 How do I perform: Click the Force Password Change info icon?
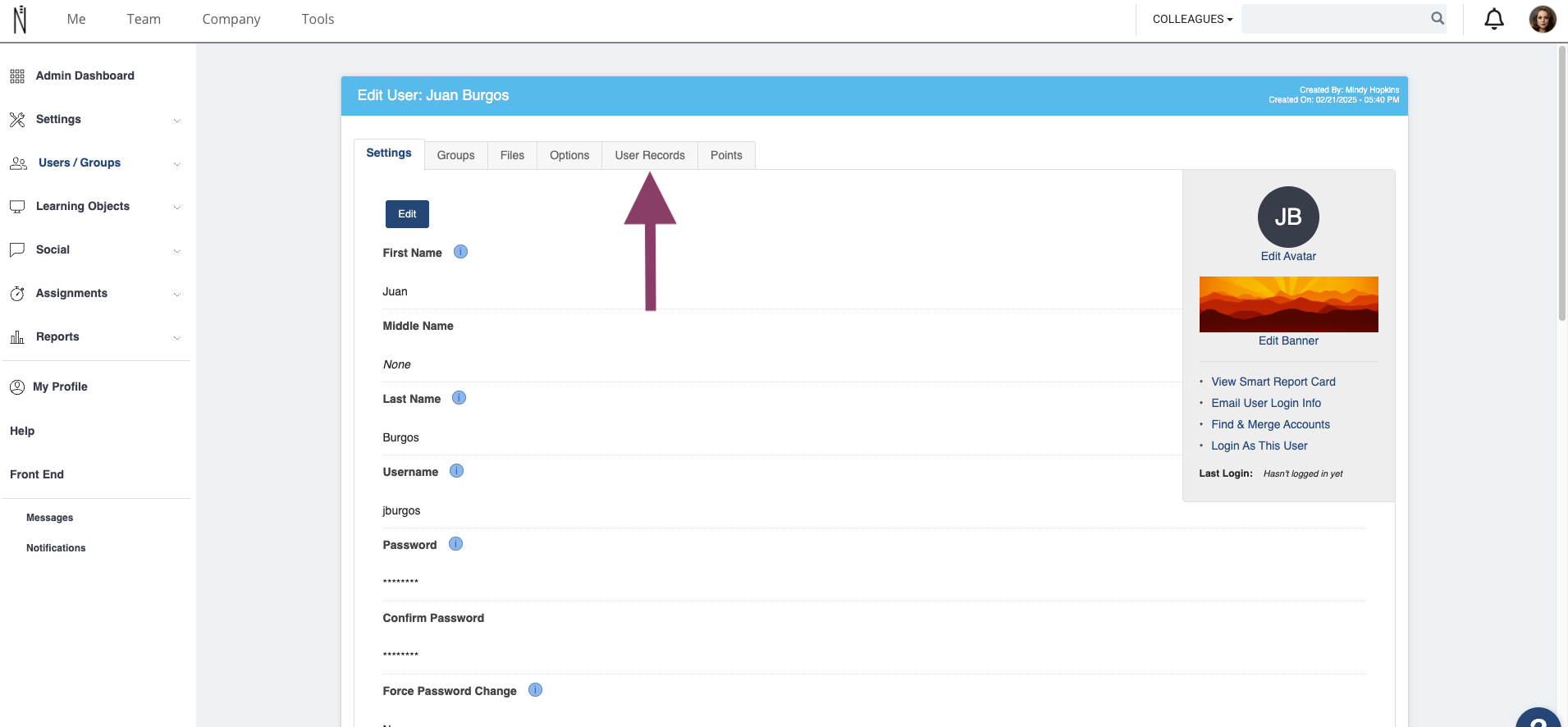536,690
